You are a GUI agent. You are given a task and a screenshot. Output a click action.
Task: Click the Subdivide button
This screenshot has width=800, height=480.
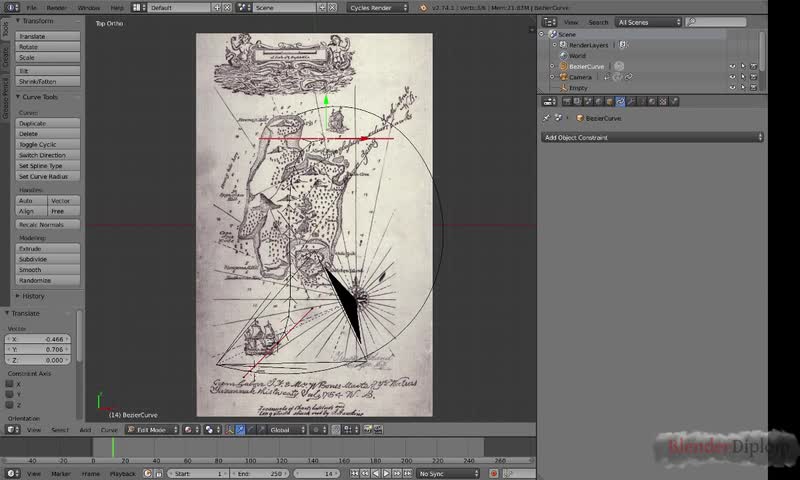(x=47, y=259)
